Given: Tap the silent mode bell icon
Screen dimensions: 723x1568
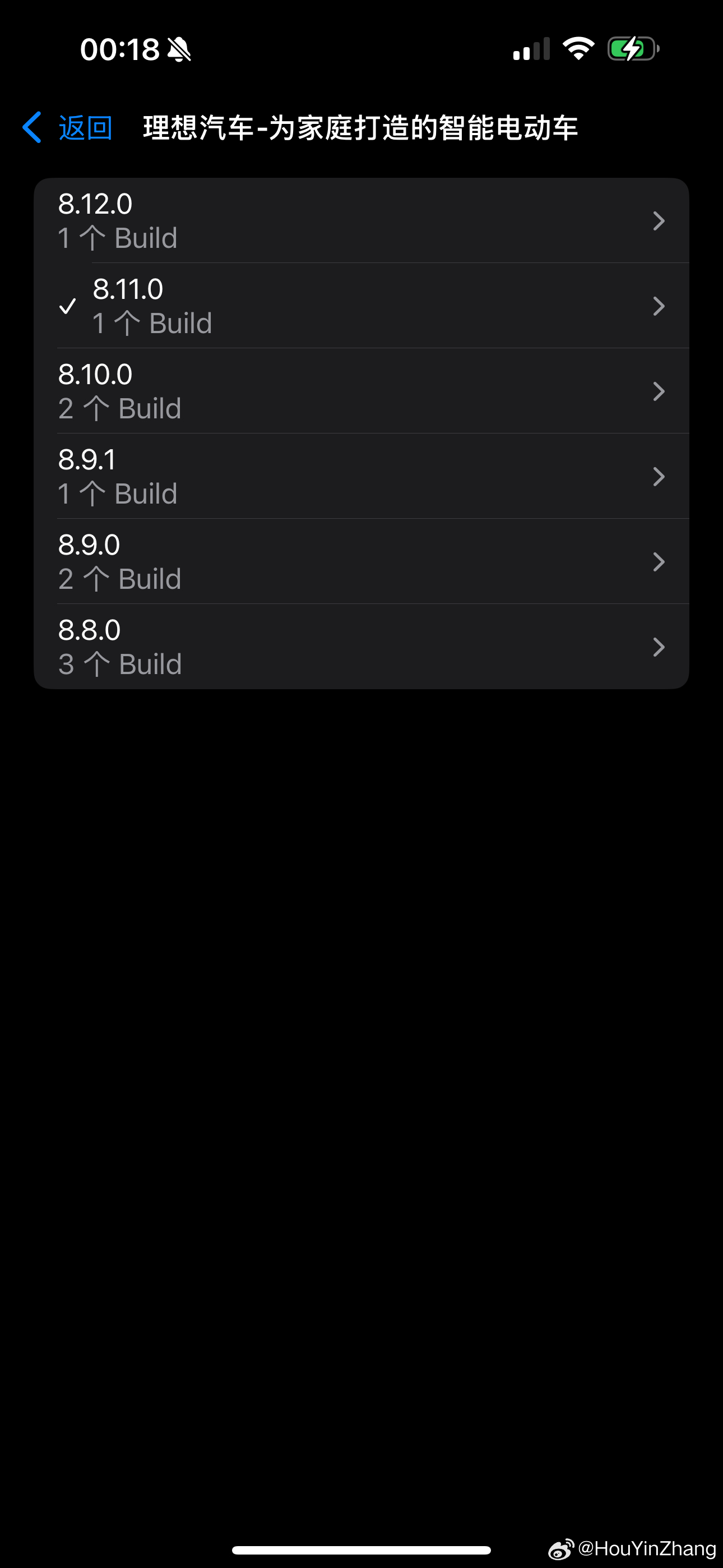Looking at the screenshot, I should pos(179,49).
